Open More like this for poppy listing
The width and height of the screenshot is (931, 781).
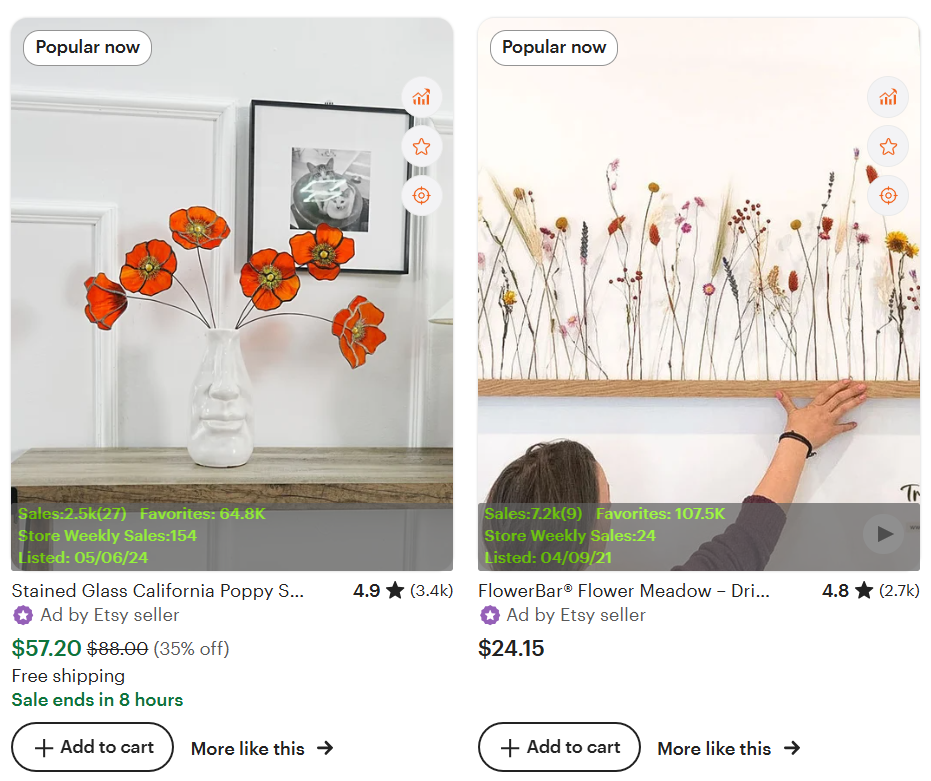point(261,748)
